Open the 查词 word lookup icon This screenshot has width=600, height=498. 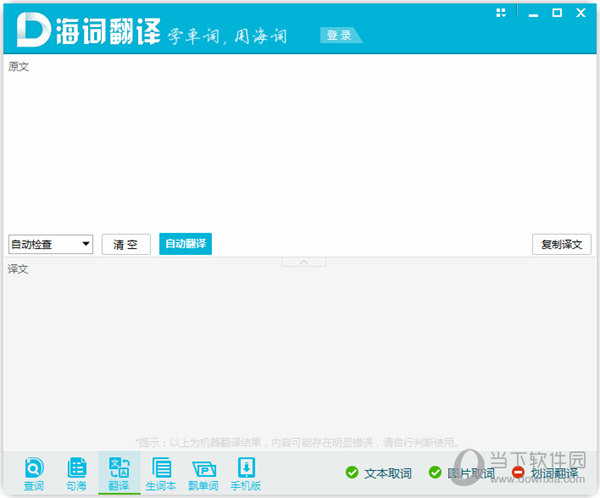click(x=34, y=473)
